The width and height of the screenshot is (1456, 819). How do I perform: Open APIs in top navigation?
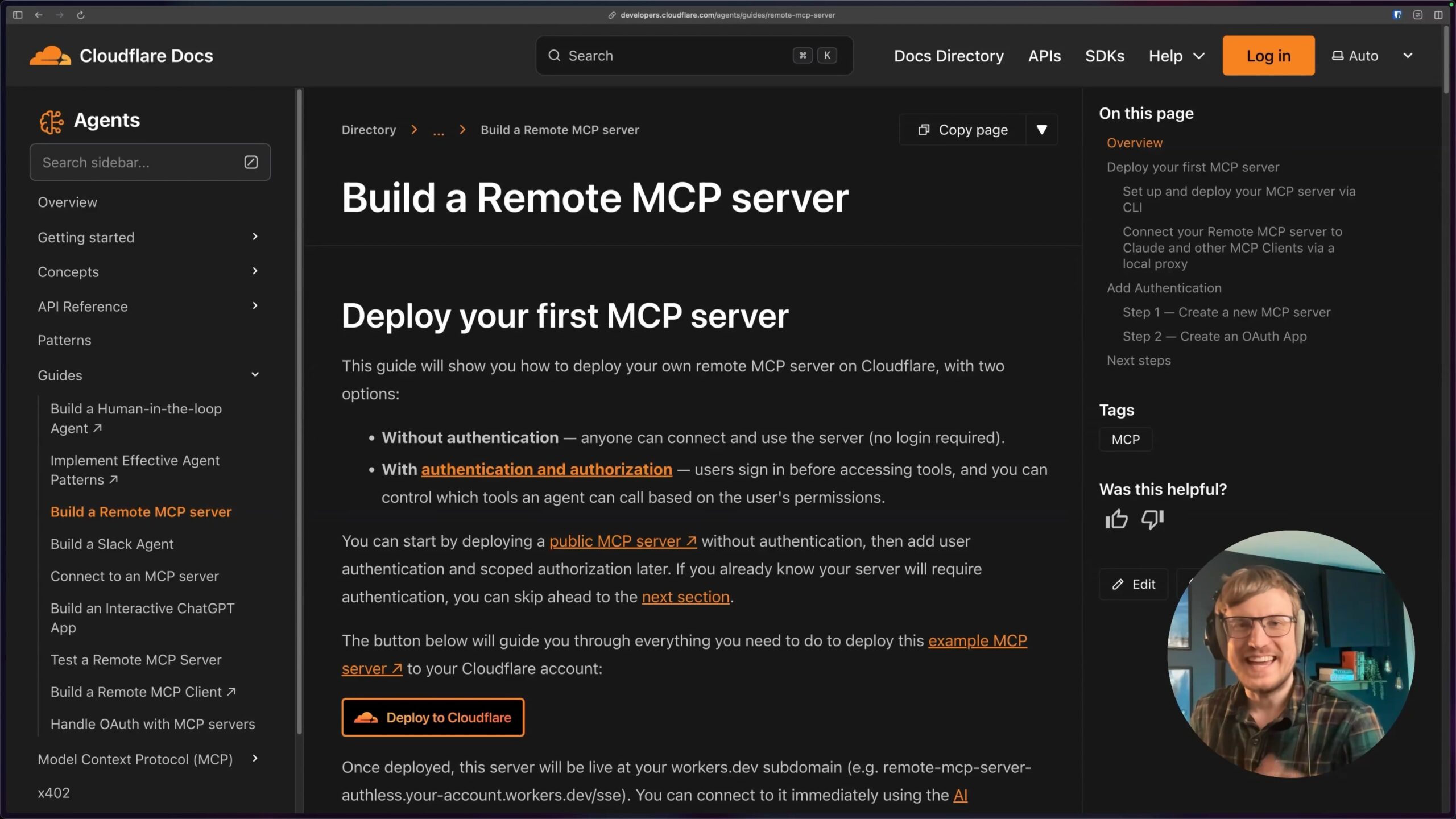coord(1044,56)
